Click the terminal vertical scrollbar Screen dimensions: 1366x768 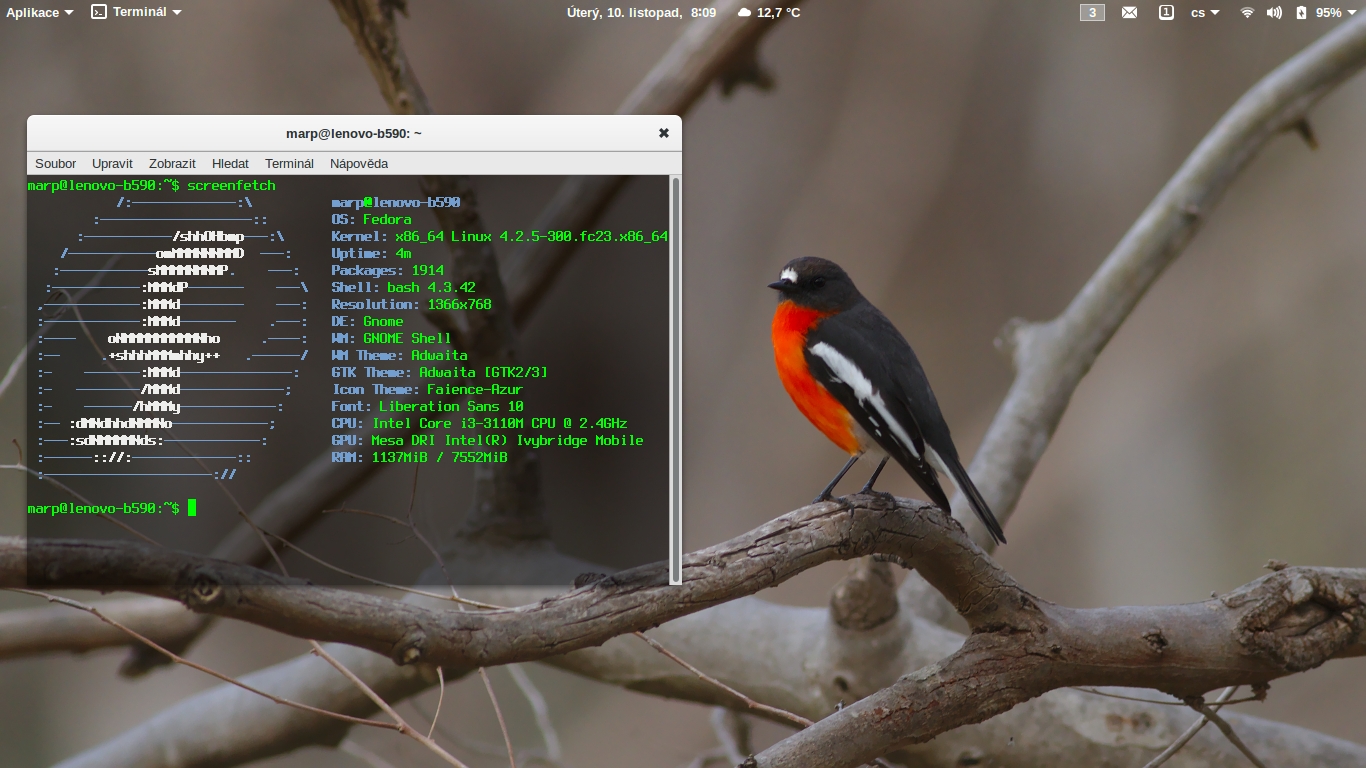point(676,379)
